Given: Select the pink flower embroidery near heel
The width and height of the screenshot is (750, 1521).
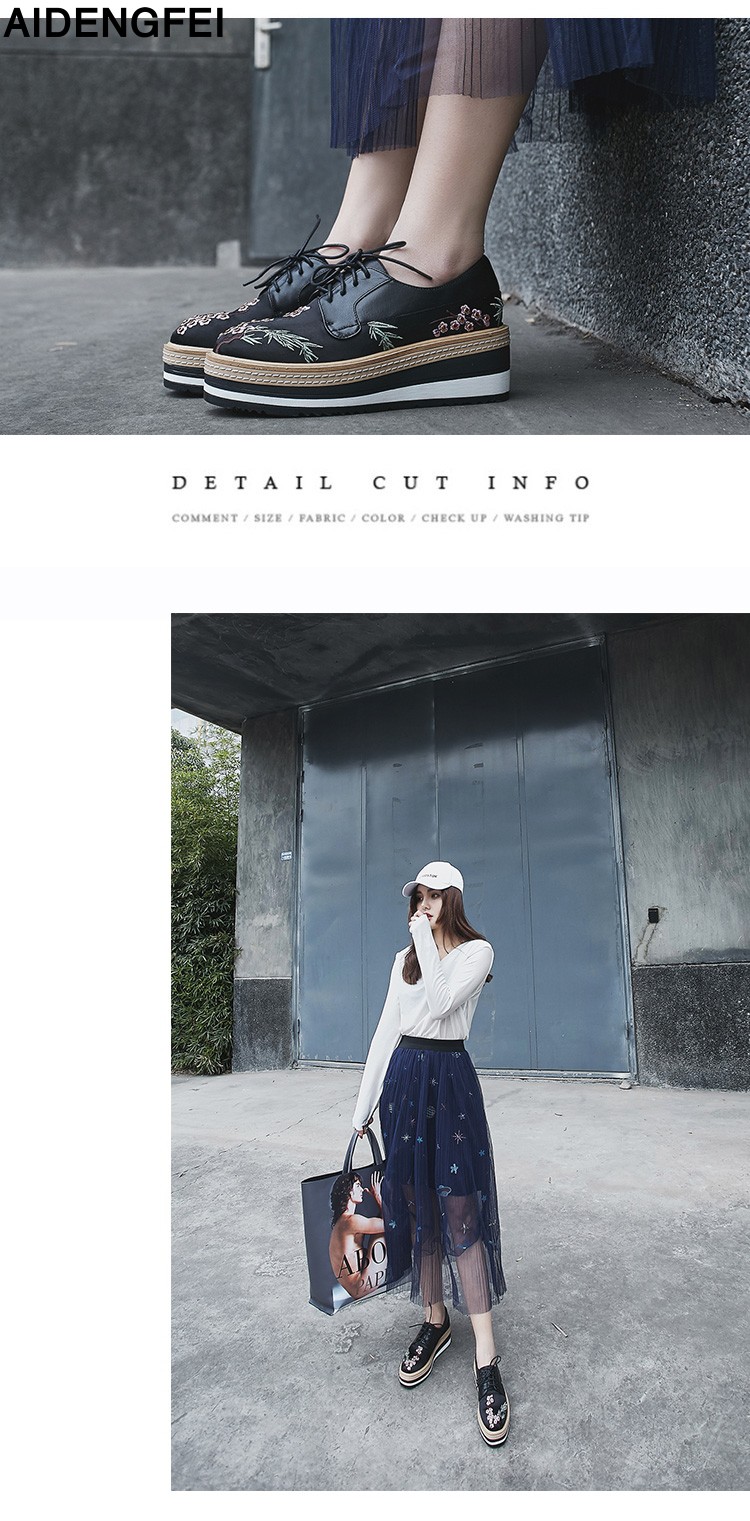Looking at the screenshot, I should pos(462,320).
